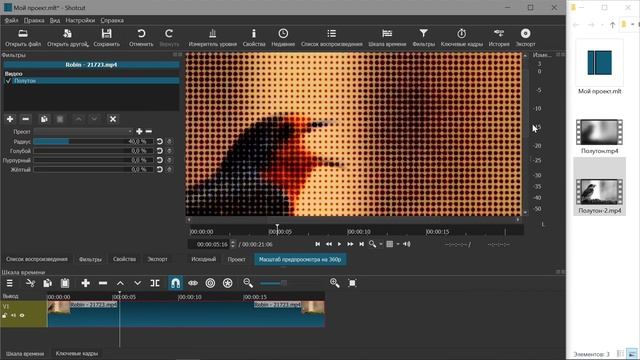
Task: Lift the clip with the up chevron icon
Action: [x=120, y=283]
